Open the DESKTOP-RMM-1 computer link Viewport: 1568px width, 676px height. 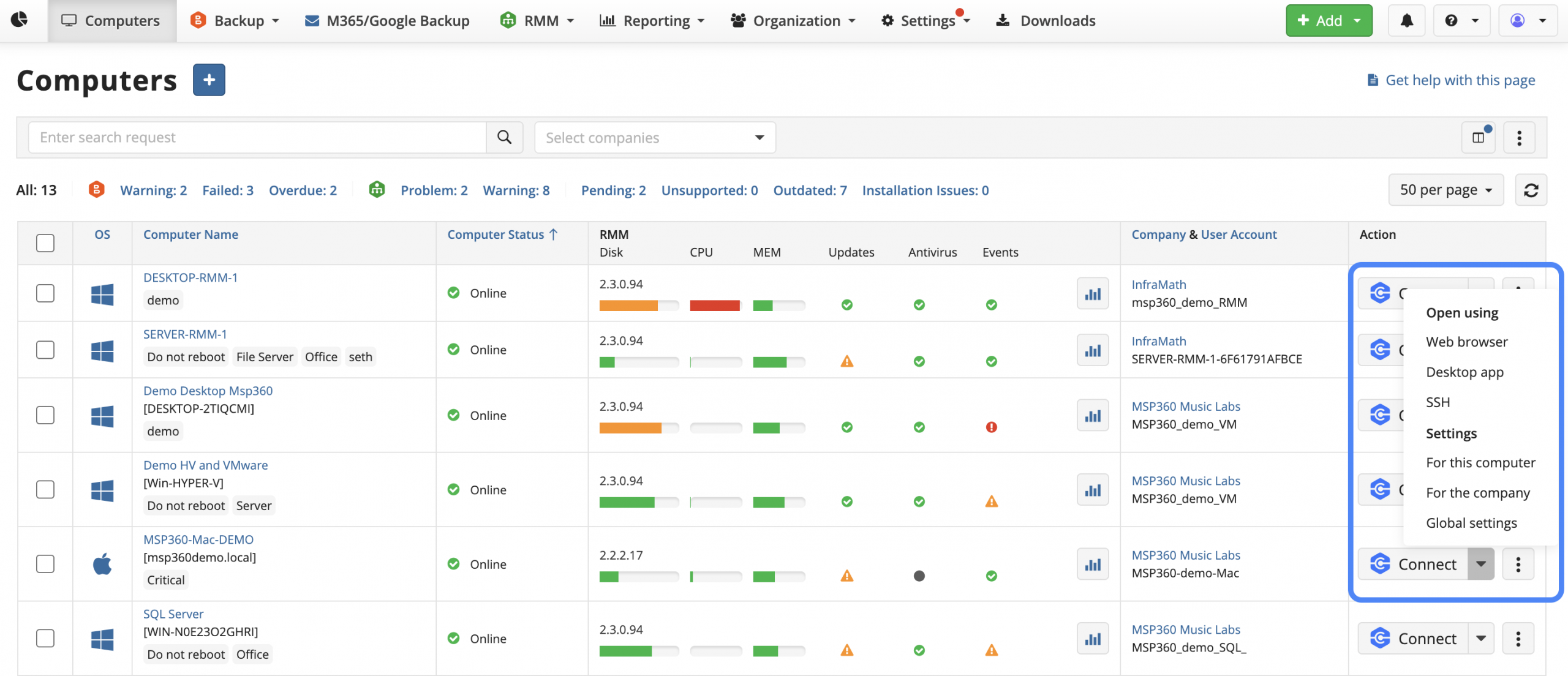pyautogui.click(x=190, y=277)
